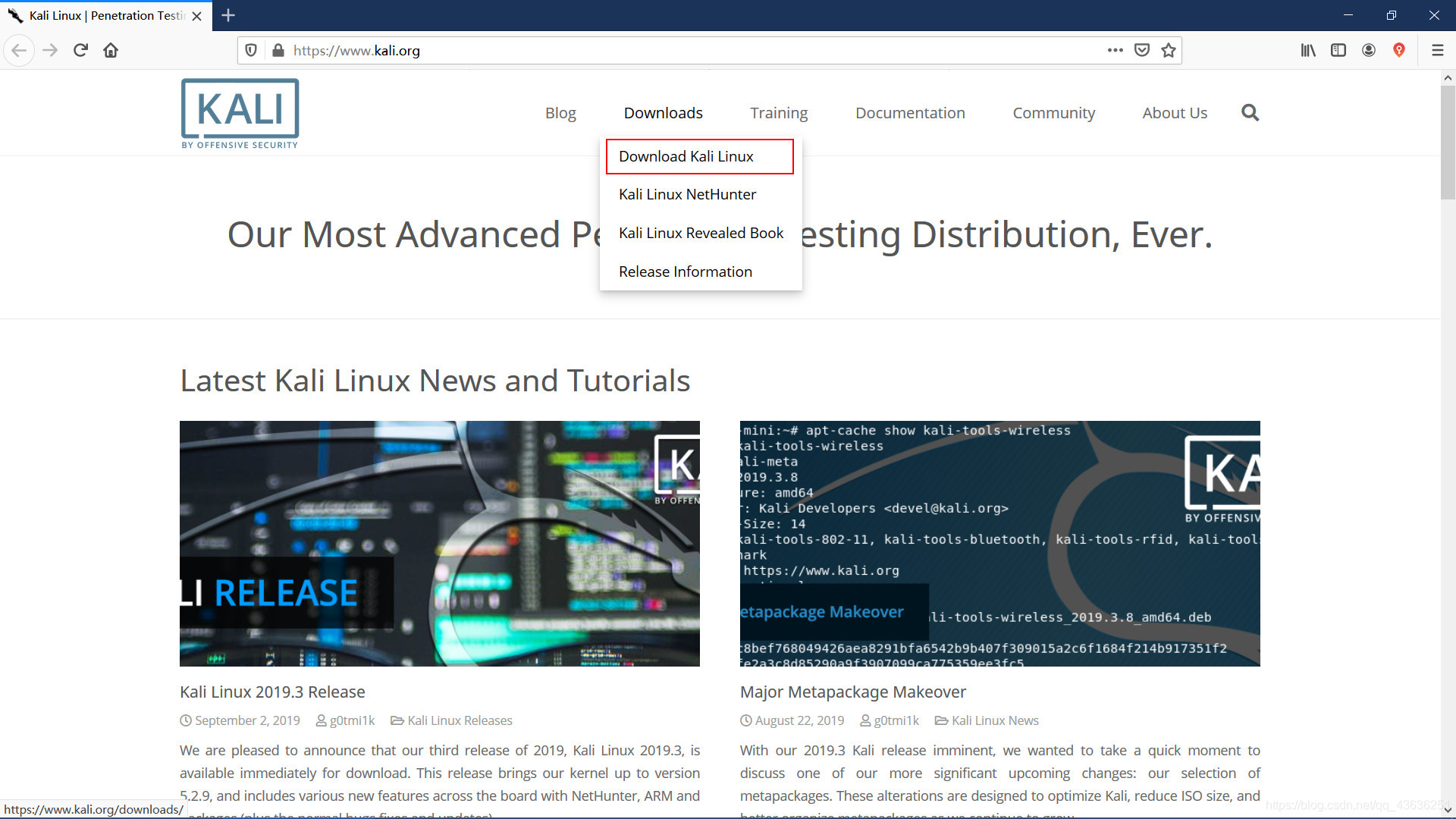The height and width of the screenshot is (819, 1456).
Task: Click Release Information menu item
Action: point(685,271)
